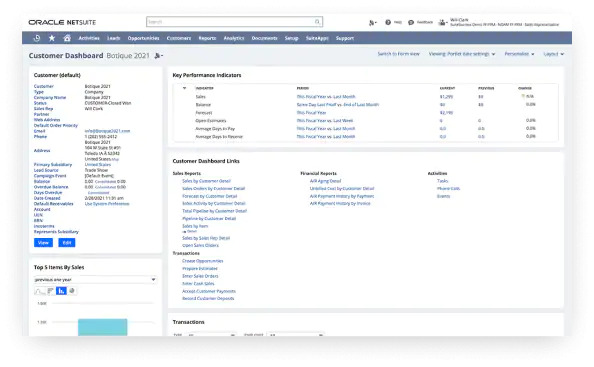Open the Layout dropdown
This screenshot has width=594, height=367.
coord(553,54)
